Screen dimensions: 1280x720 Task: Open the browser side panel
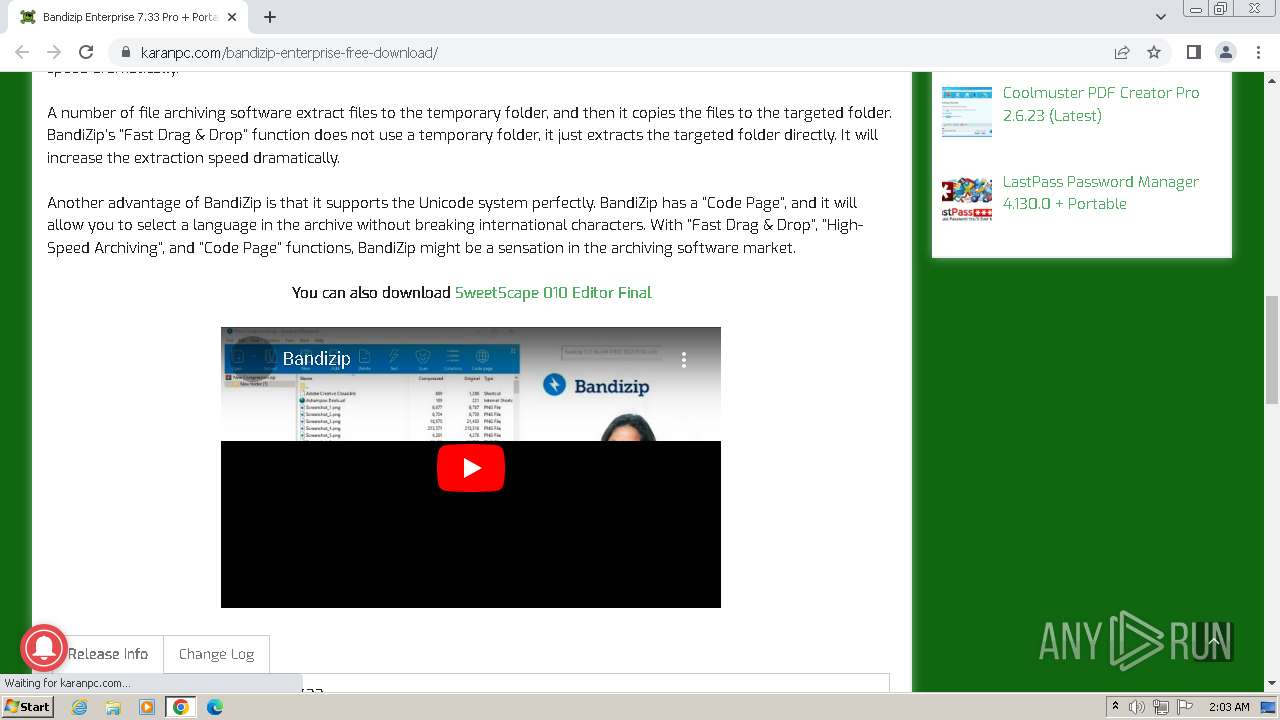pyautogui.click(x=1193, y=52)
